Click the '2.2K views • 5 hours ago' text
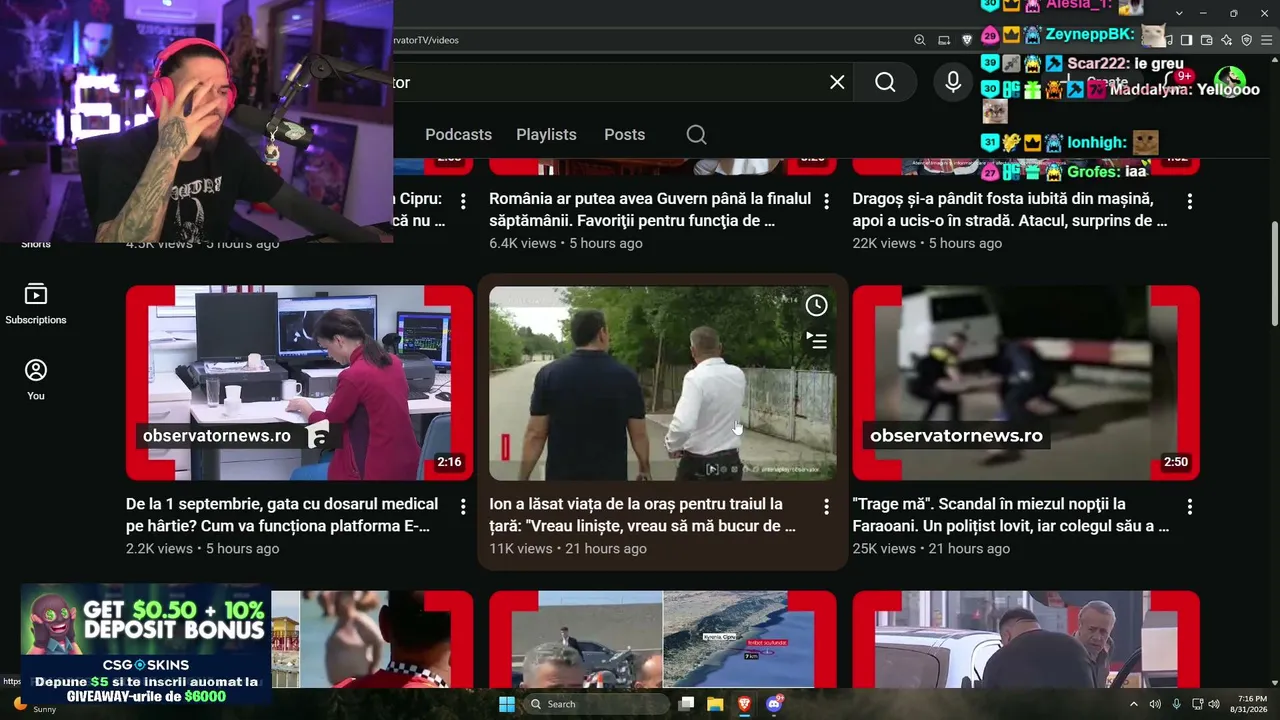1280x720 pixels. (x=202, y=548)
